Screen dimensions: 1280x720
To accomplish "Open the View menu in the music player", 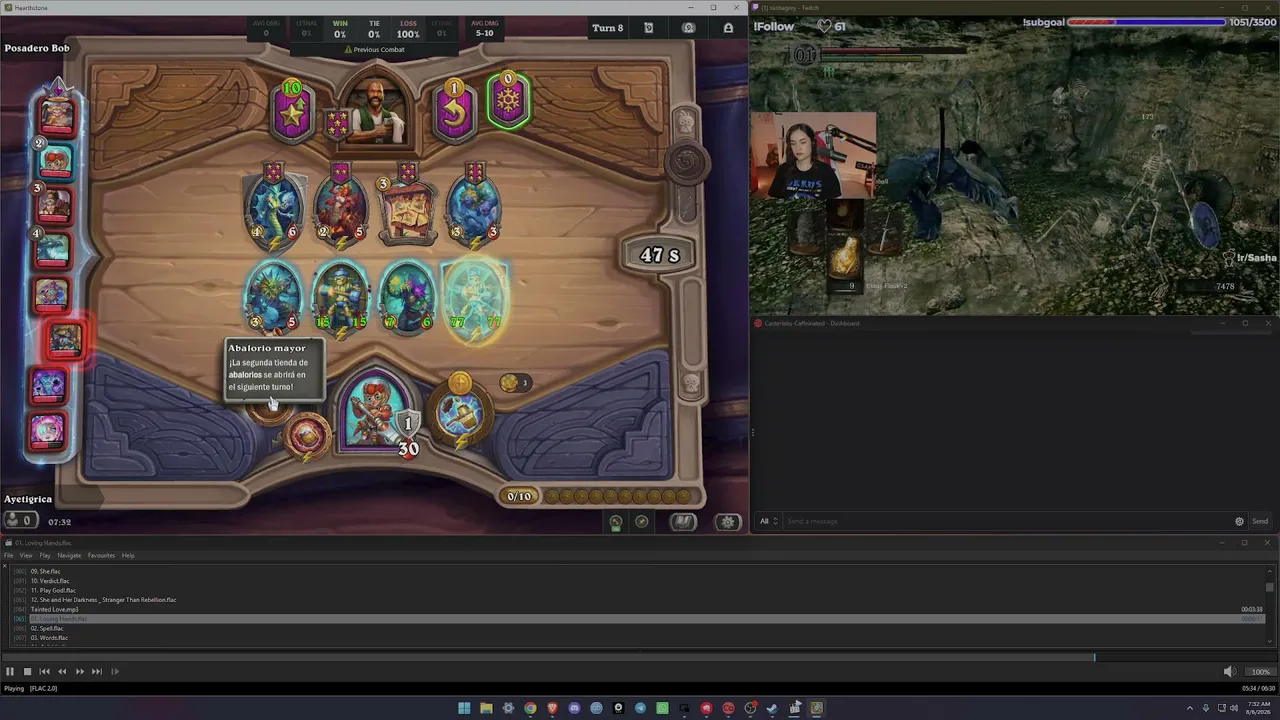I will [x=26, y=555].
